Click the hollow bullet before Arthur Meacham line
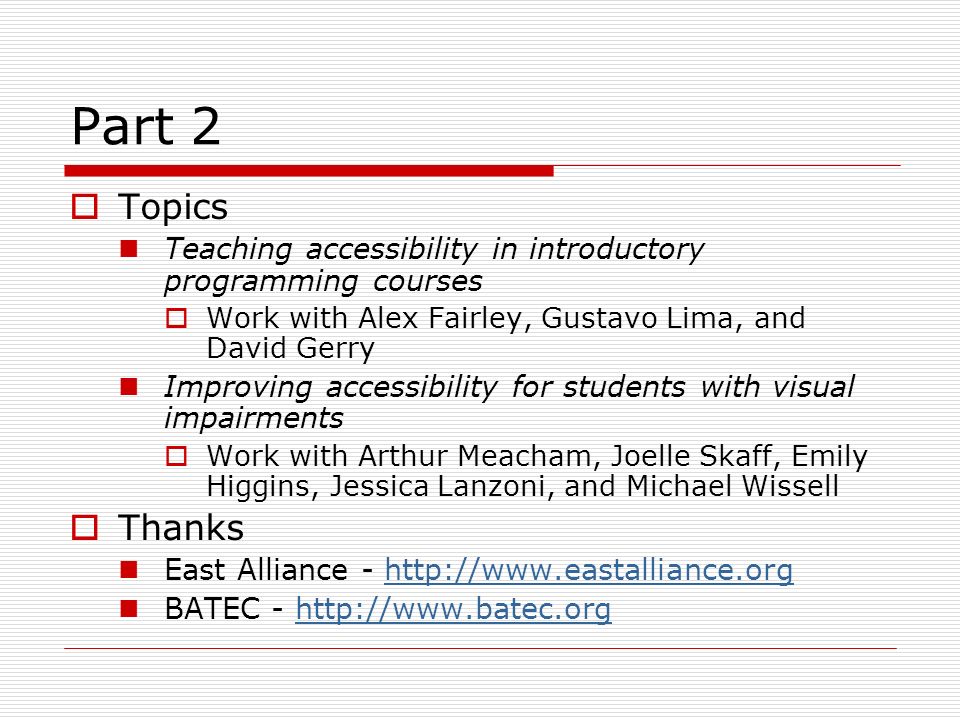This screenshot has height=720, width=960. tap(176, 456)
